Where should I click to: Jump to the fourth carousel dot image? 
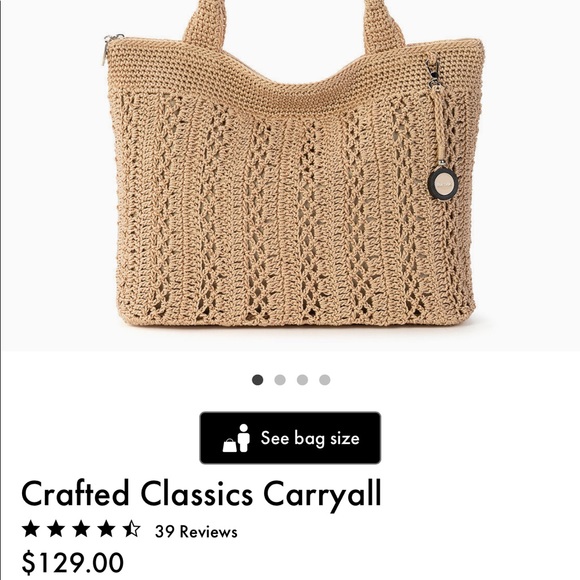point(325,380)
